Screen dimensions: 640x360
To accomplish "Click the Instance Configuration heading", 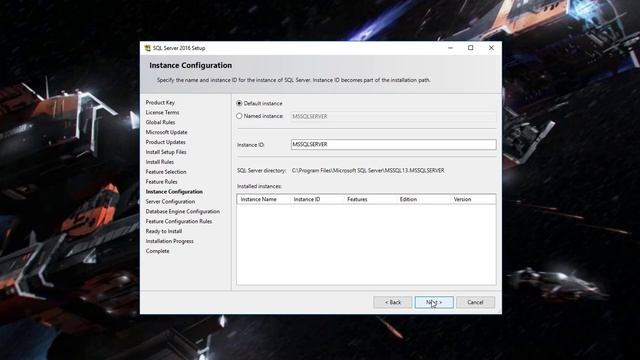I will pos(191,65).
